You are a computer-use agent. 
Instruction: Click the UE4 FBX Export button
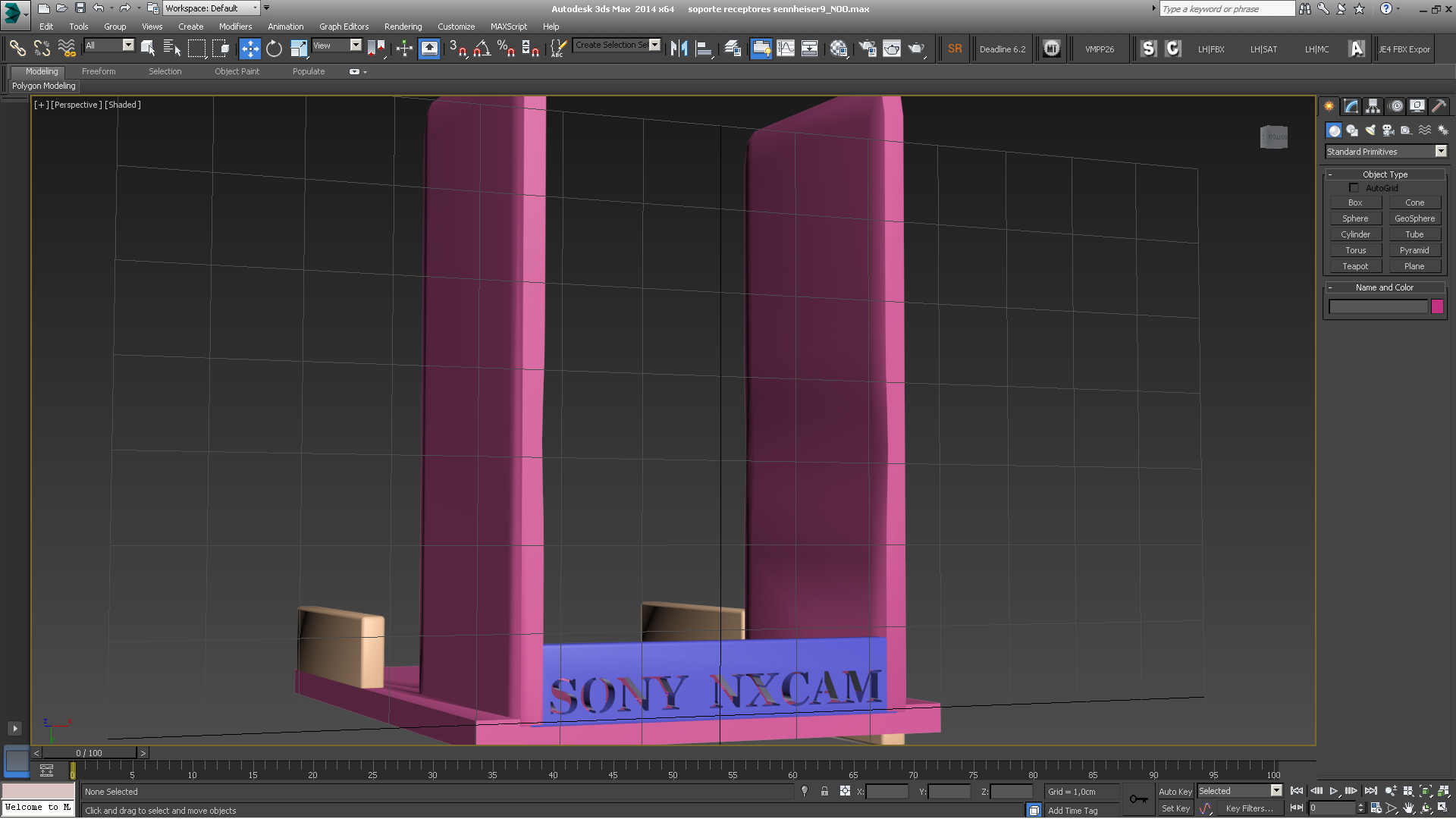pyautogui.click(x=1404, y=49)
